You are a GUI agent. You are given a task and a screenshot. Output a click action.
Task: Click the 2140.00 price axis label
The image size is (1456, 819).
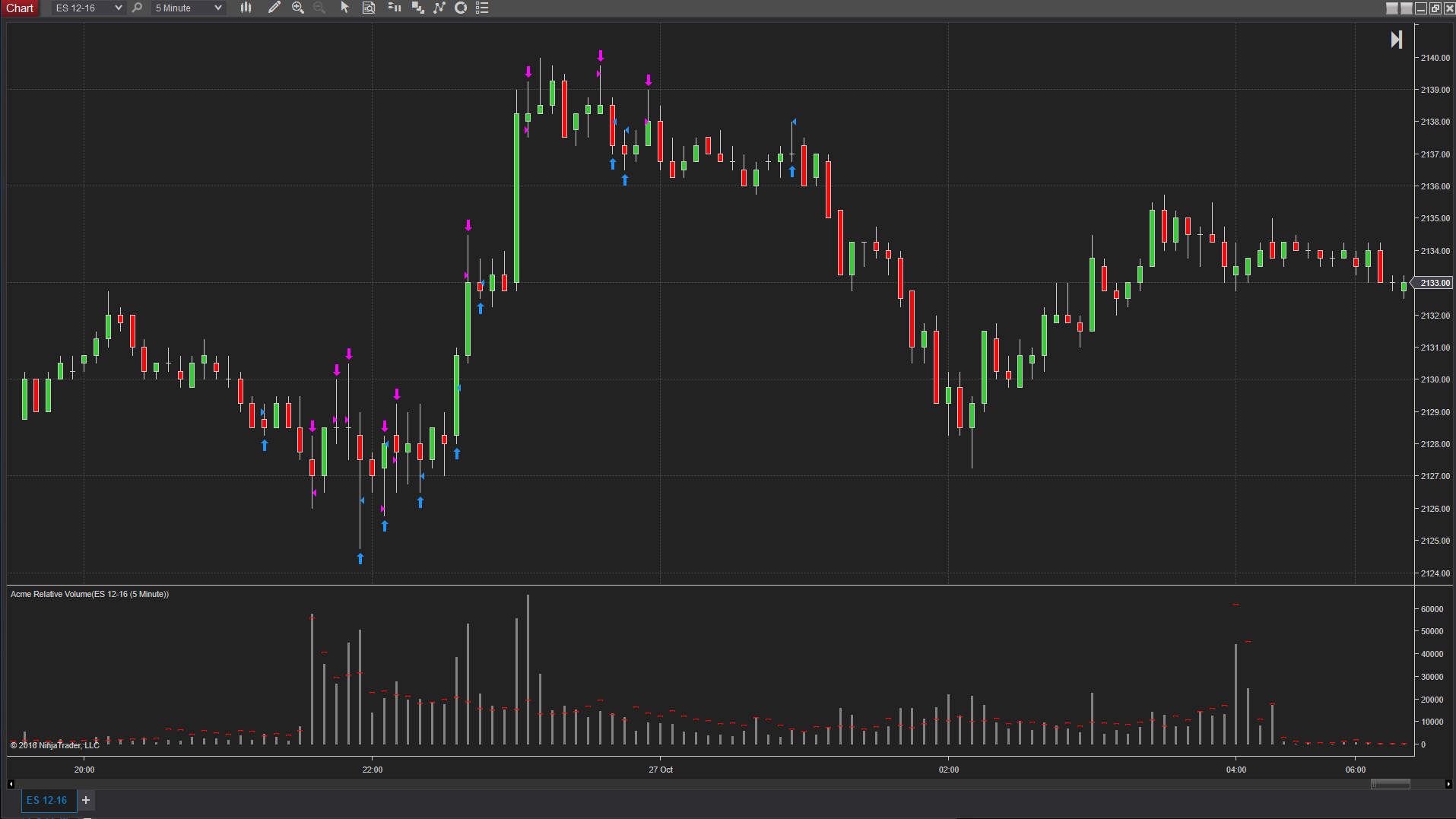(x=1435, y=58)
